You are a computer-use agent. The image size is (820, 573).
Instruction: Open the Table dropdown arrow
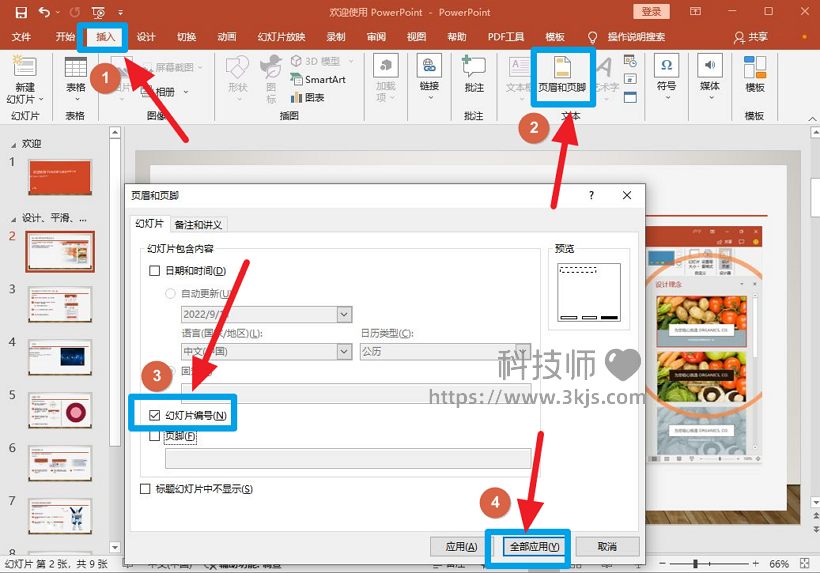pos(76,99)
